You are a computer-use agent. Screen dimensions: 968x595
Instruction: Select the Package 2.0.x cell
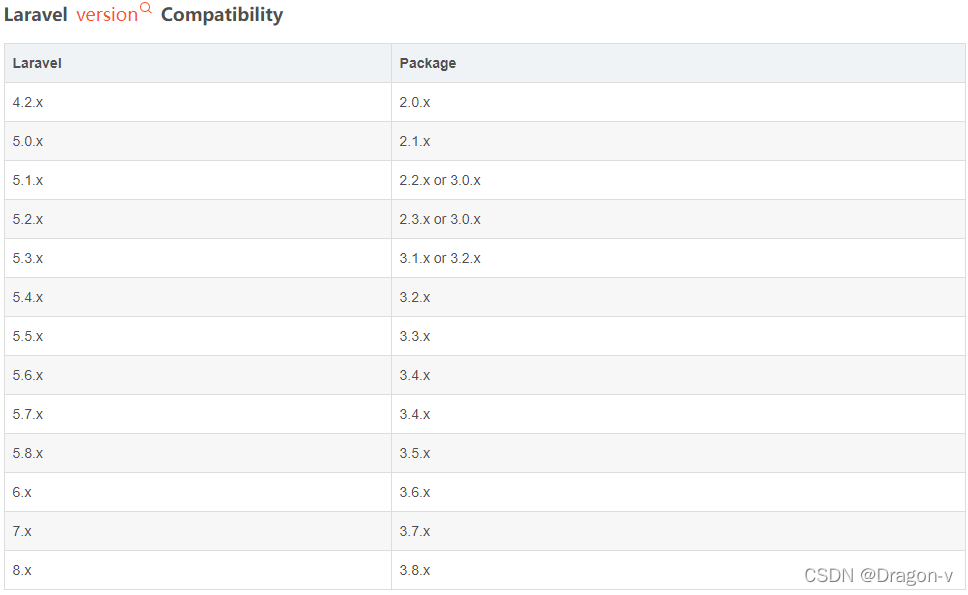point(415,102)
